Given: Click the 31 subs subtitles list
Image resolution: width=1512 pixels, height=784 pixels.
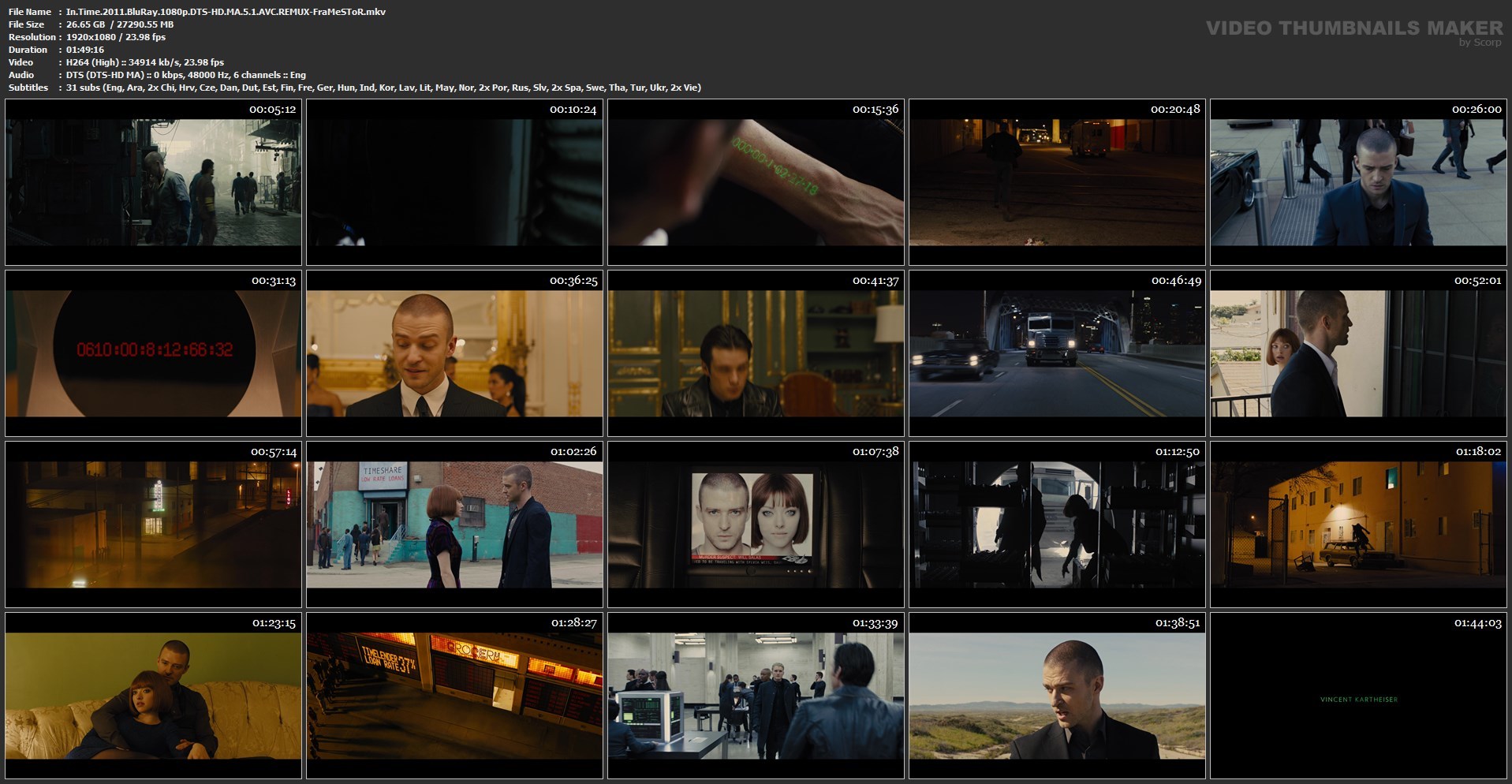Looking at the screenshot, I should tap(383, 88).
